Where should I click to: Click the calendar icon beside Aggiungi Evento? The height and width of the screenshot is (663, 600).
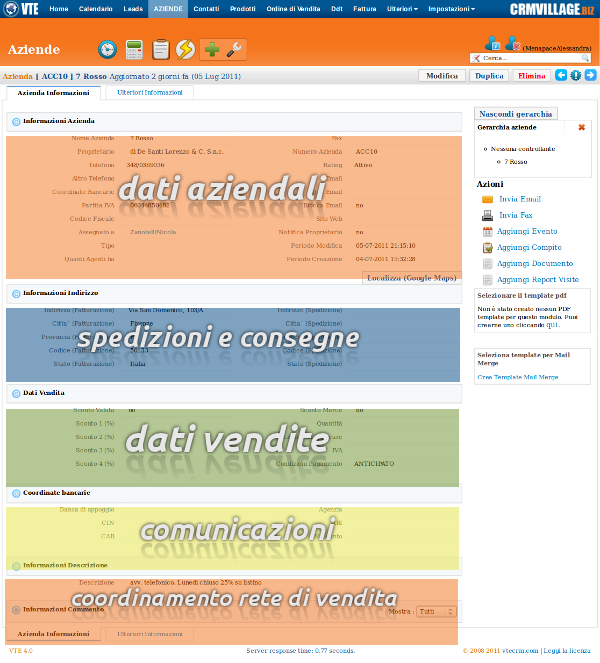[488, 231]
